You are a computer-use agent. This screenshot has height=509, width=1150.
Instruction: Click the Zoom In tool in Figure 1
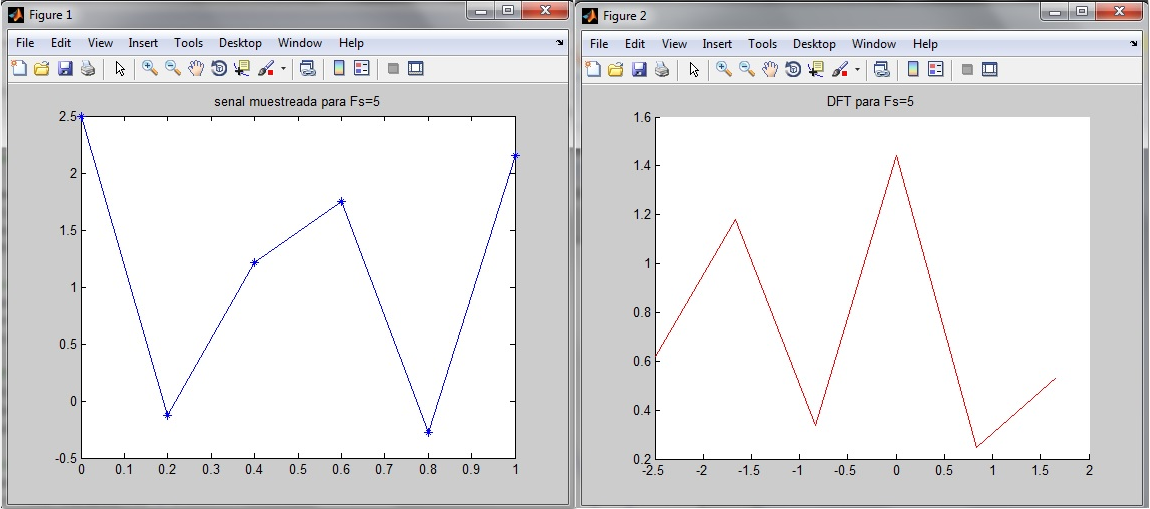(x=150, y=69)
